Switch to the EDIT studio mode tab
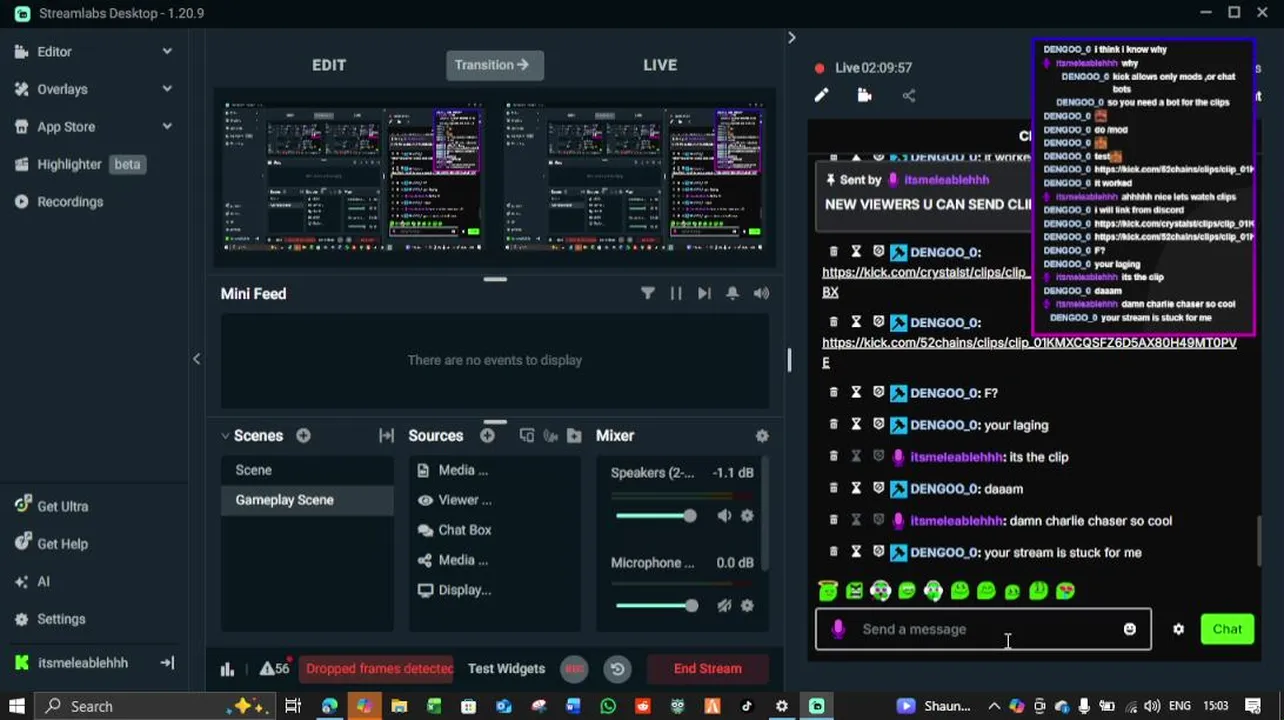The image size is (1284, 720). click(329, 65)
